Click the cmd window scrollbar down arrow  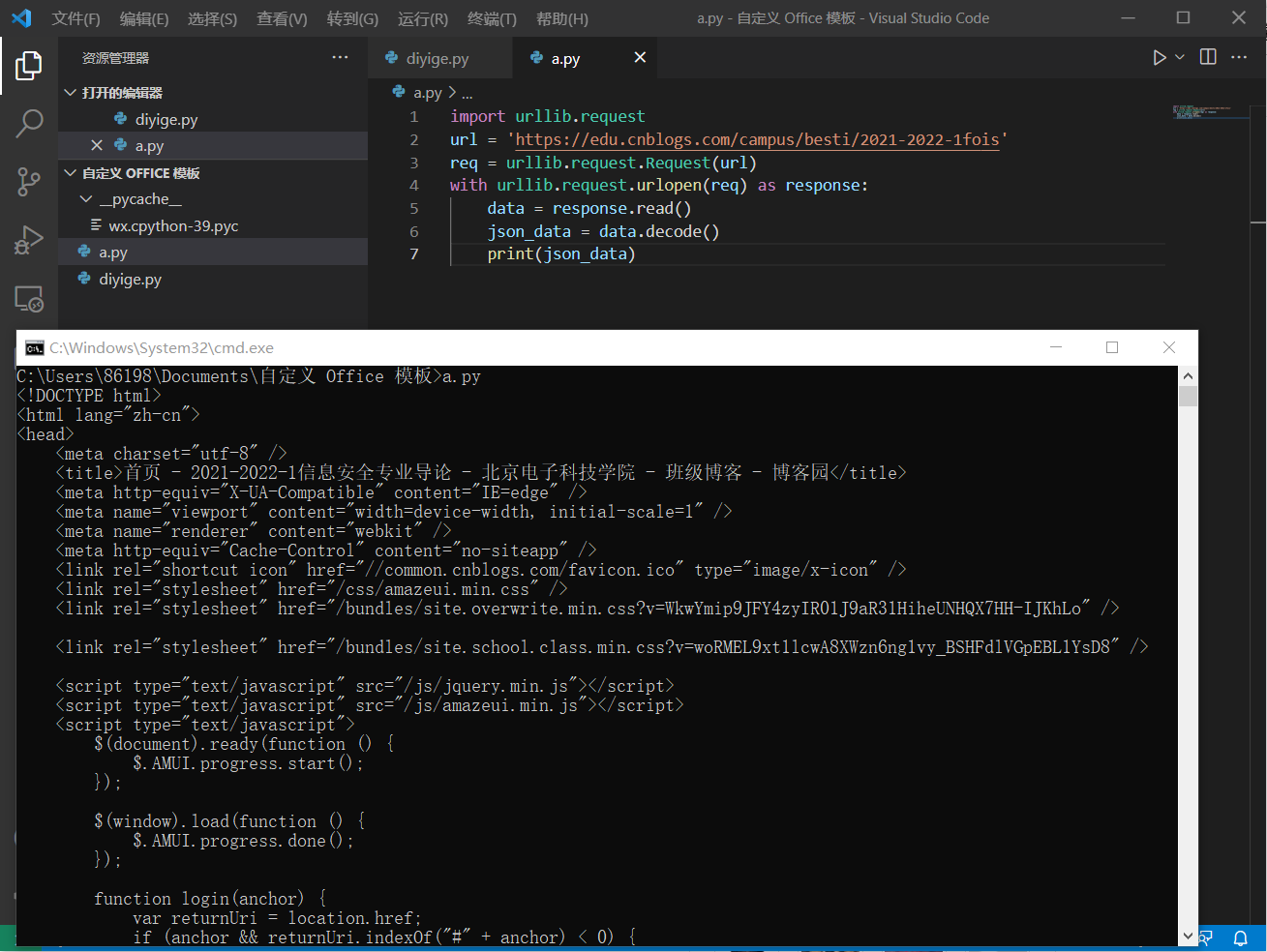click(1189, 936)
